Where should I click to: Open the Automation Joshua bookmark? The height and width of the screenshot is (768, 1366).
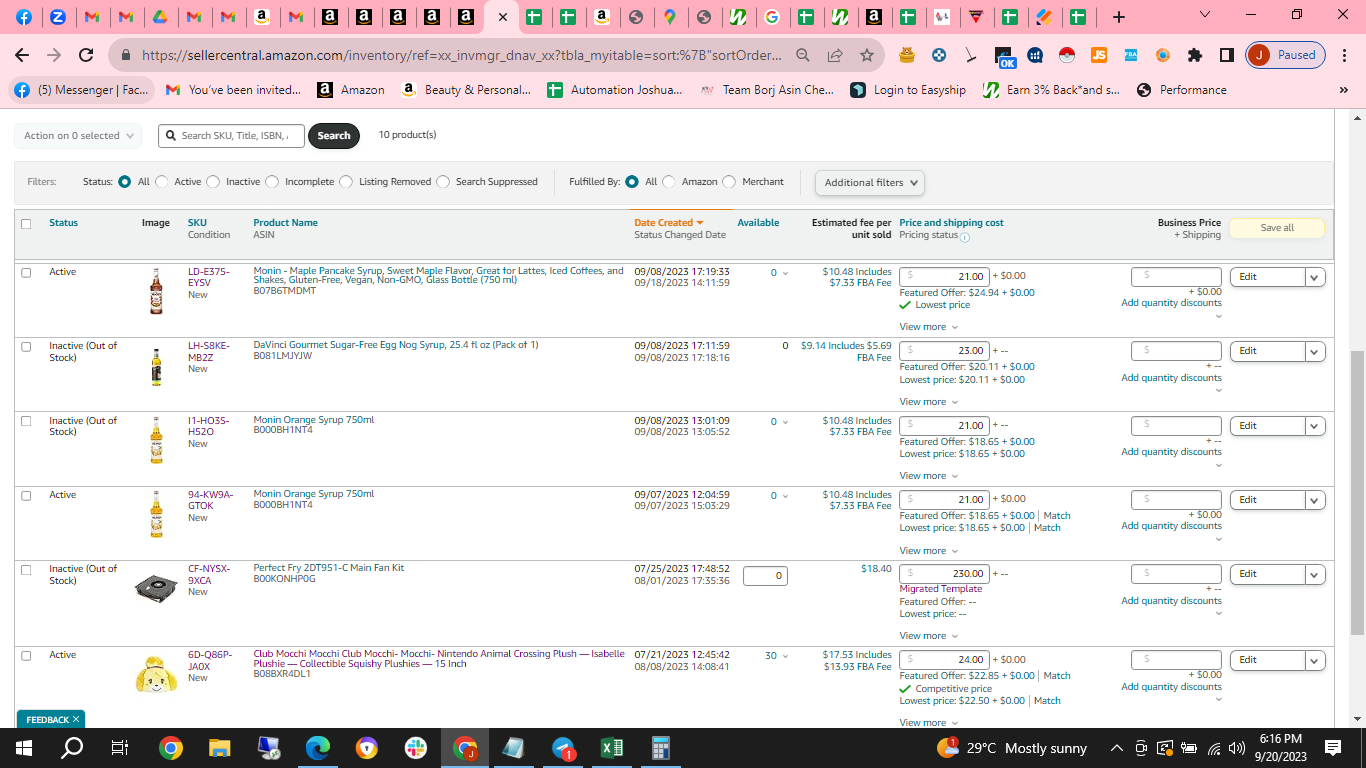(615, 90)
